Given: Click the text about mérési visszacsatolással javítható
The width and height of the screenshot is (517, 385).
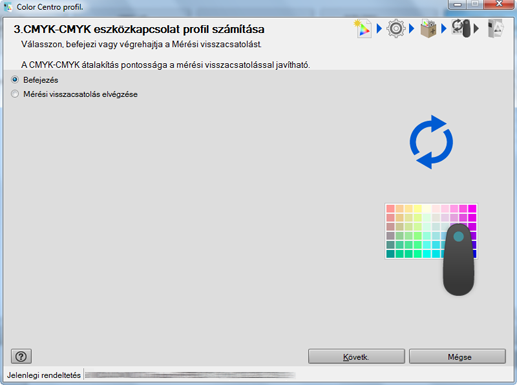Looking at the screenshot, I should 166,65.
